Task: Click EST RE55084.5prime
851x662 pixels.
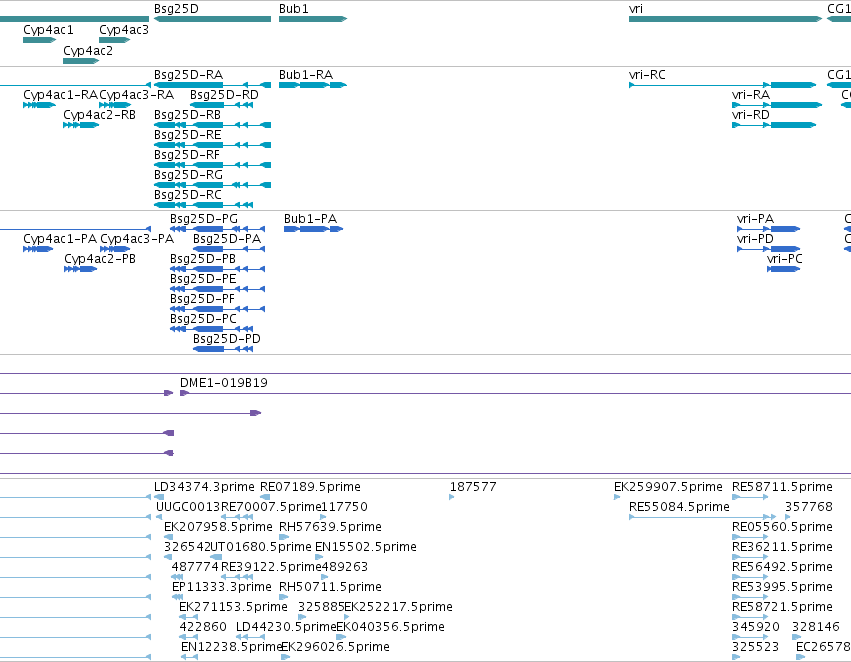Action: point(702,517)
